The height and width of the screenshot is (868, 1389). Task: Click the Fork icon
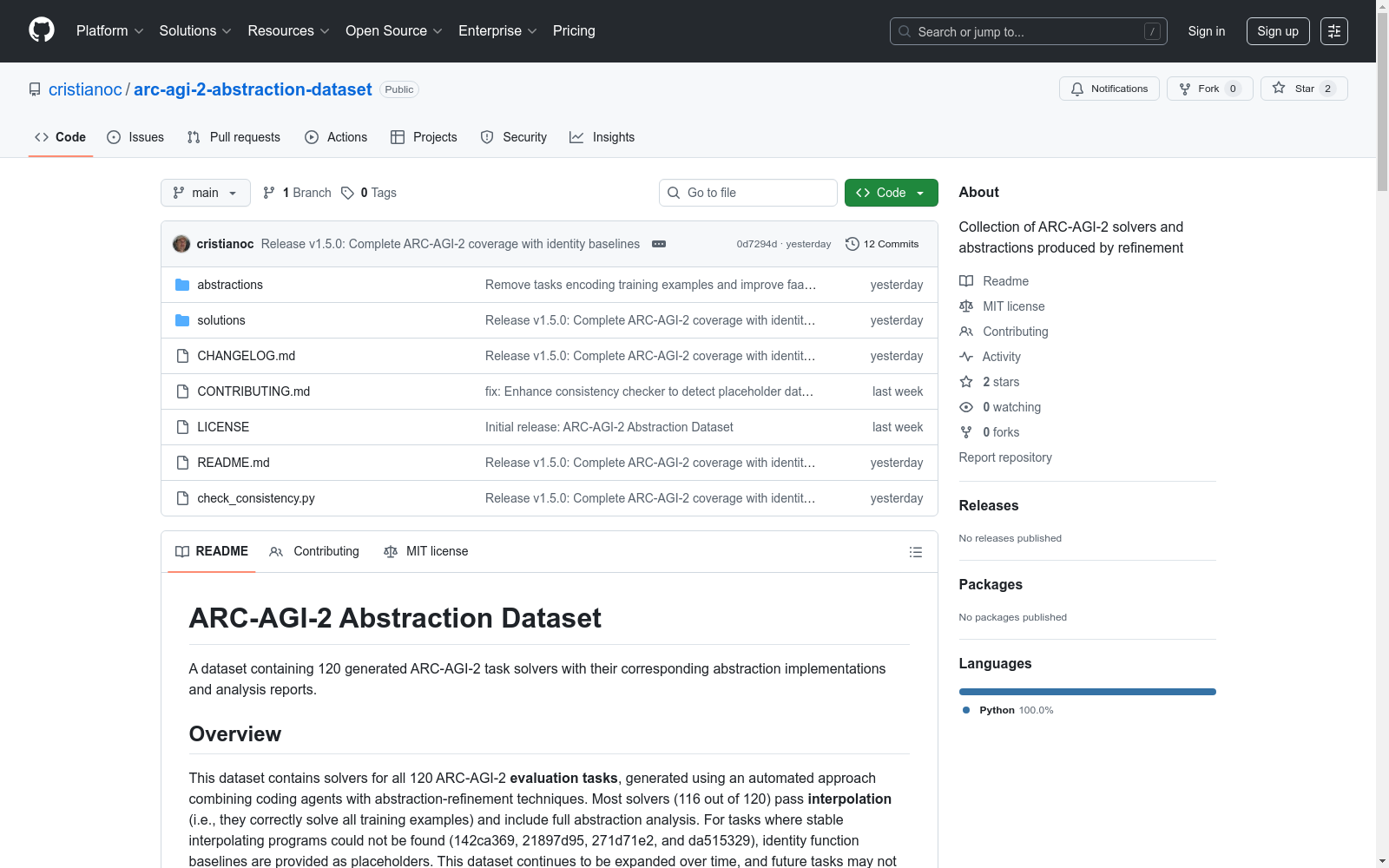(x=1185, y=89)
